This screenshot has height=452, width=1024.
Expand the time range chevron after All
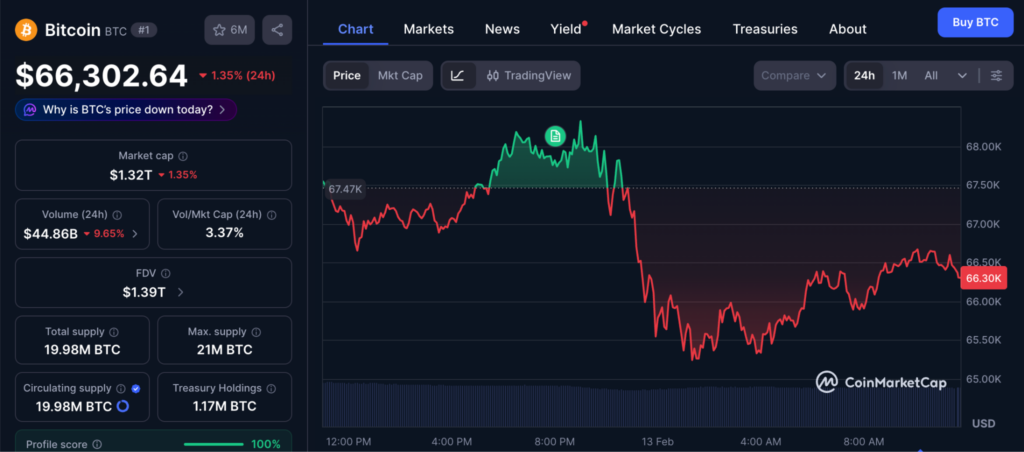point(962,75)
